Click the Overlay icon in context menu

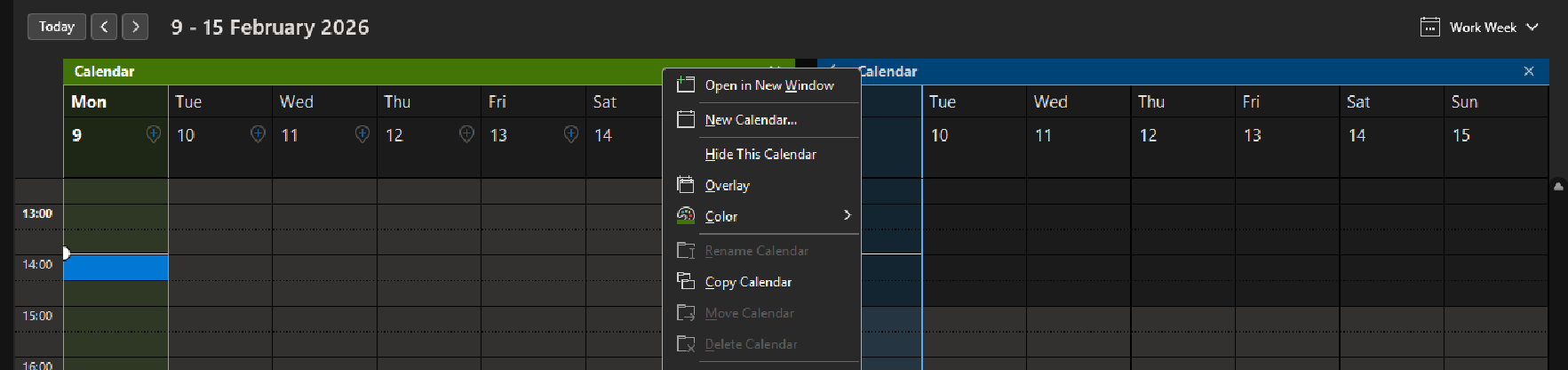[686, 185]
